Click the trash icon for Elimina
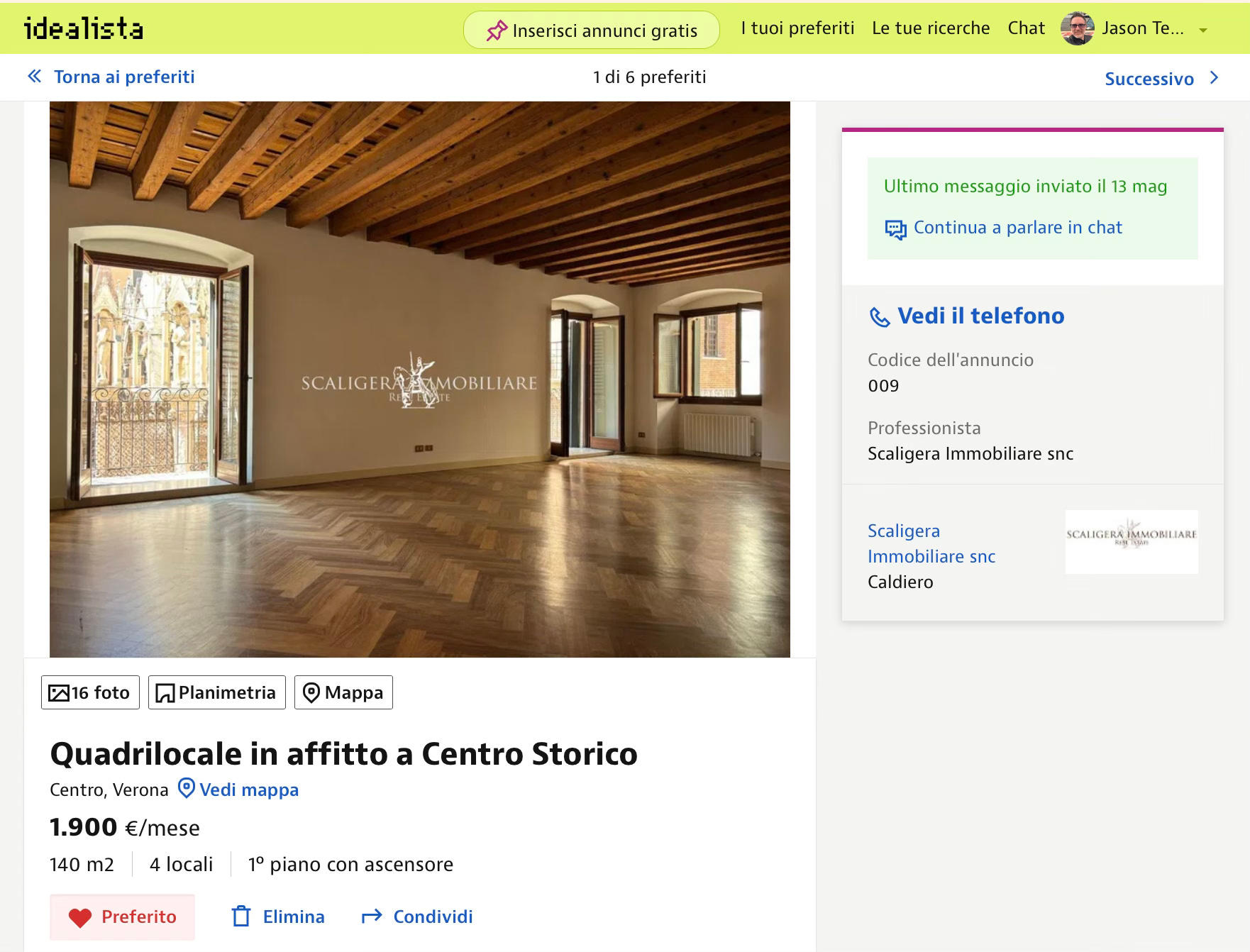 tap(241, 917)
